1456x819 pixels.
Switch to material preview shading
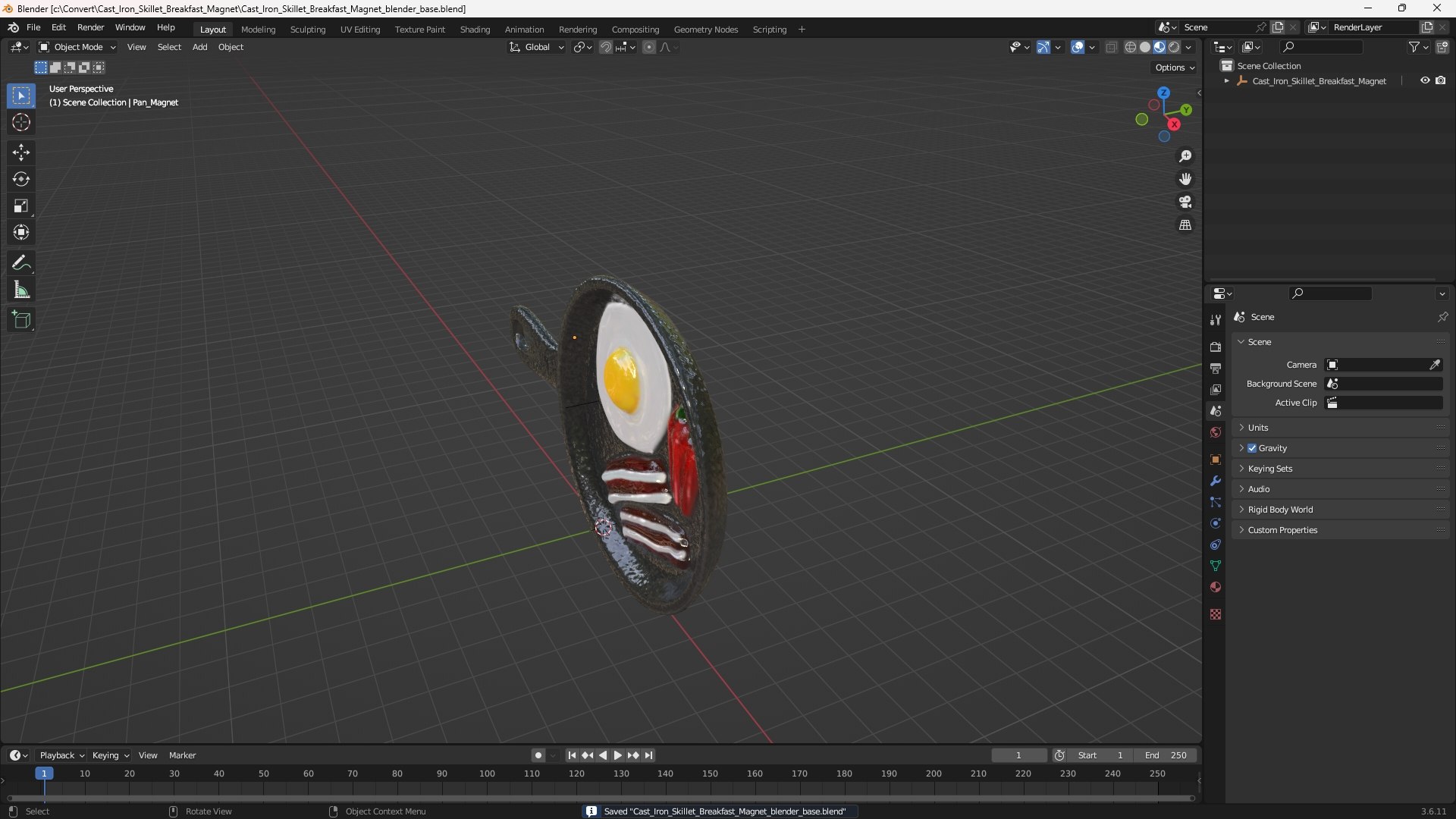(x=1159, y=47)
